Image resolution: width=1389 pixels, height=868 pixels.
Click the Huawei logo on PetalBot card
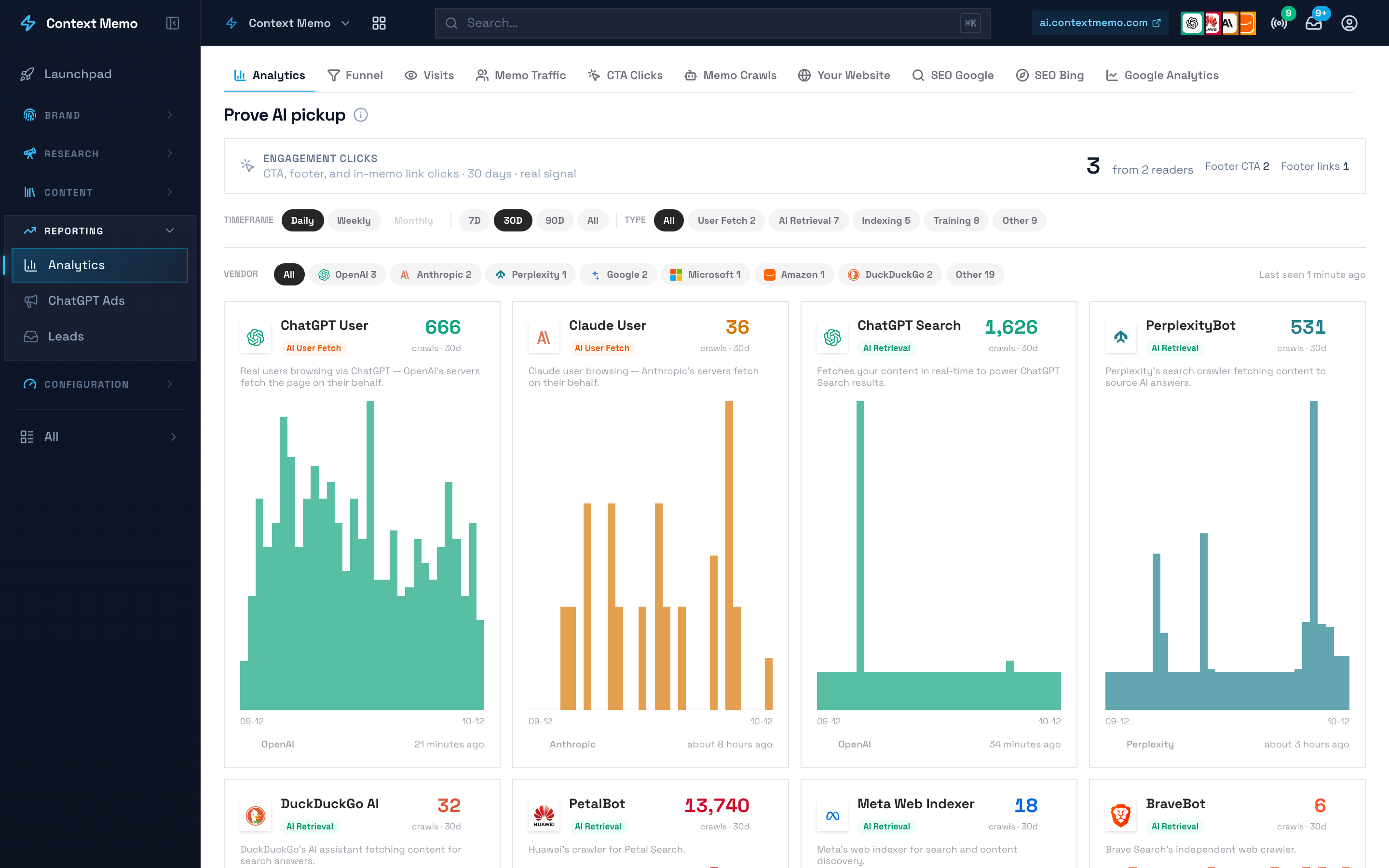click(544, 815)
